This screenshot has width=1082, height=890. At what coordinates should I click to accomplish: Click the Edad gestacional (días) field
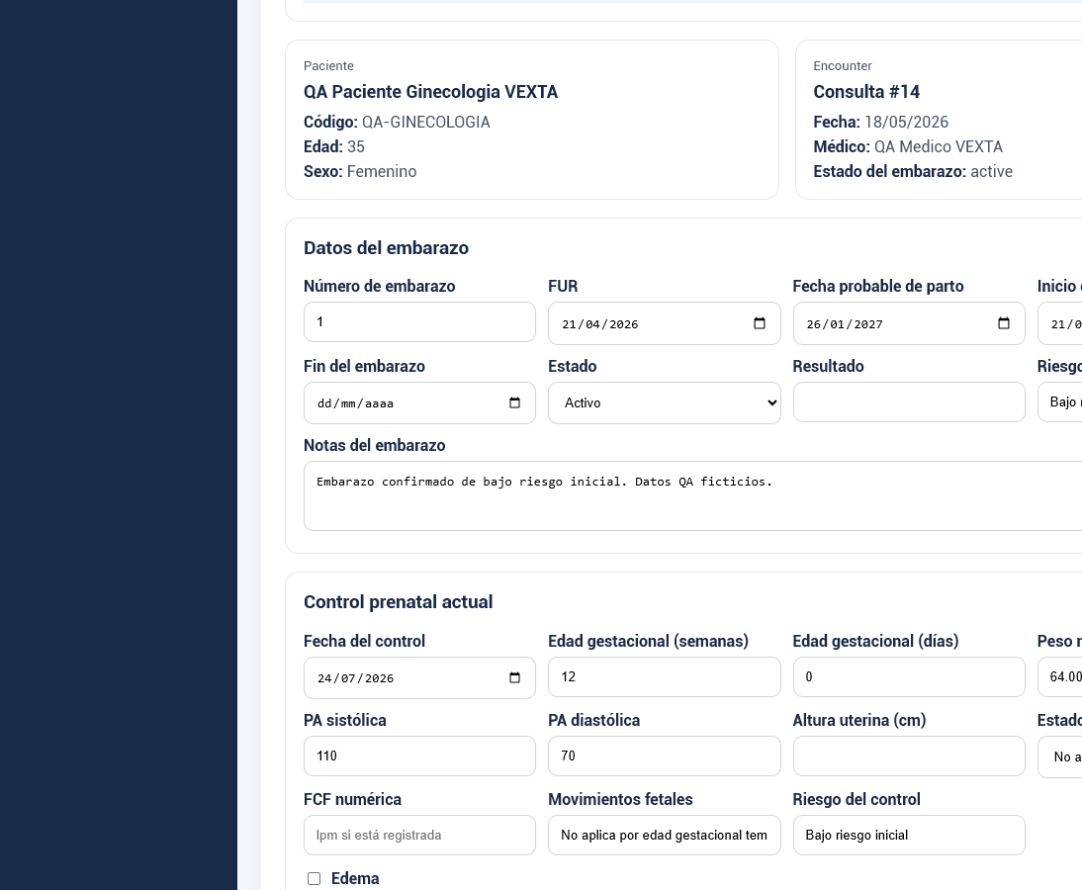click(x=909, y=677)
